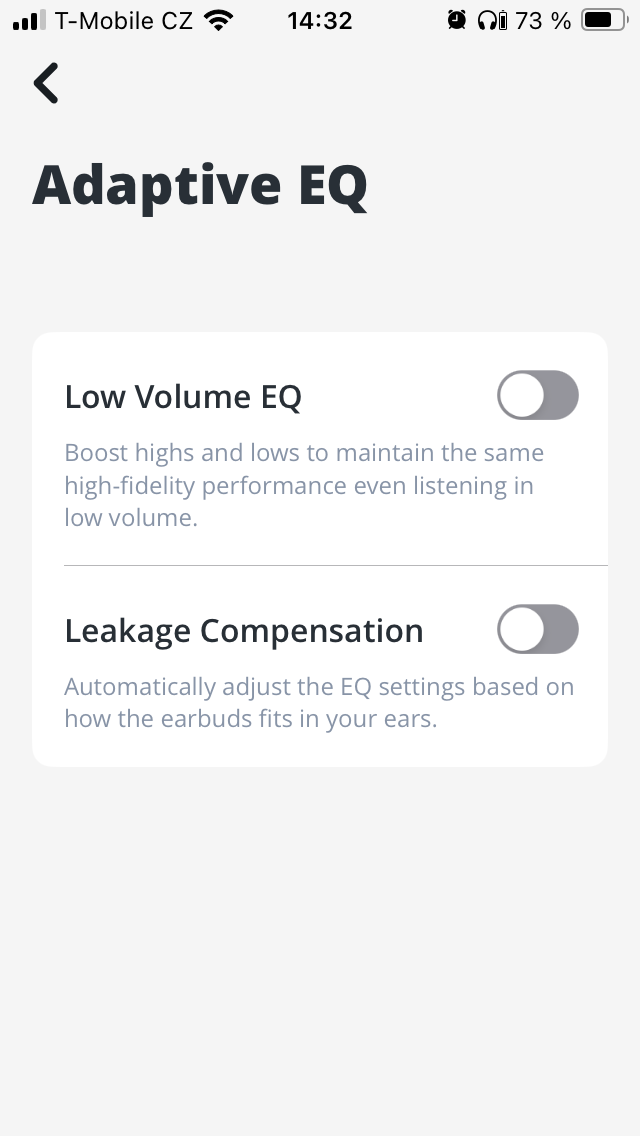
Task: Tap the 73 % battery percentage text
Action: [543, 20]
